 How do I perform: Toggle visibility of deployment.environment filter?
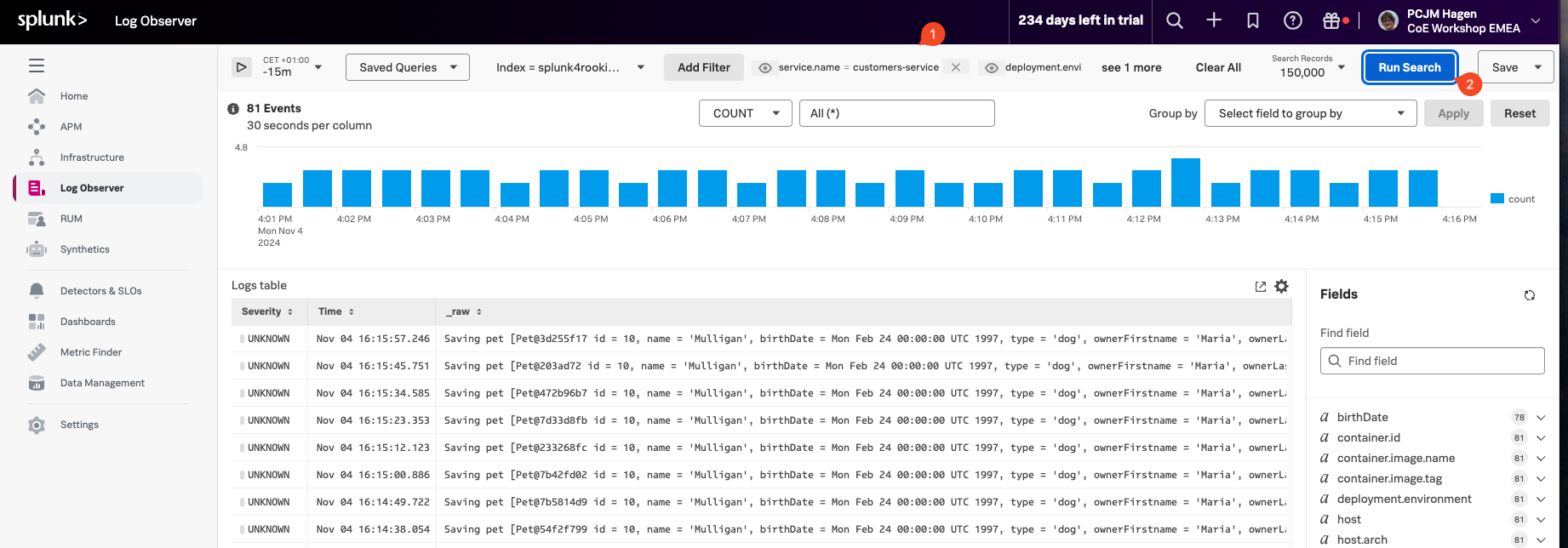(992, 68)
